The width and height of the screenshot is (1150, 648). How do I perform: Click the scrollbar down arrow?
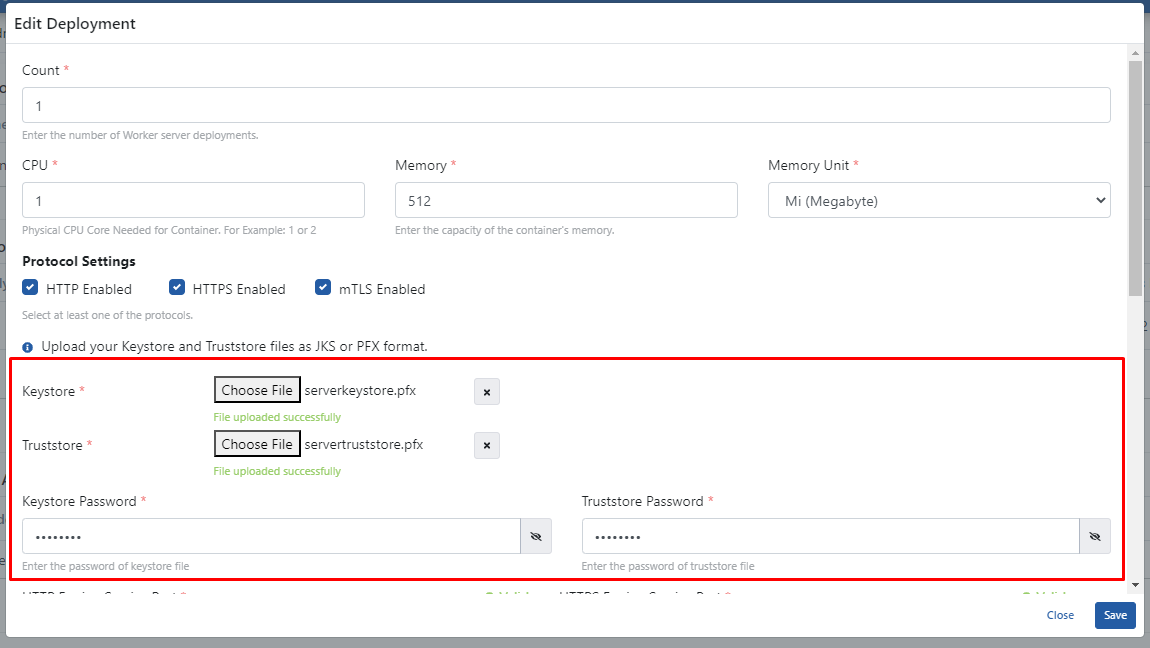1135,584
